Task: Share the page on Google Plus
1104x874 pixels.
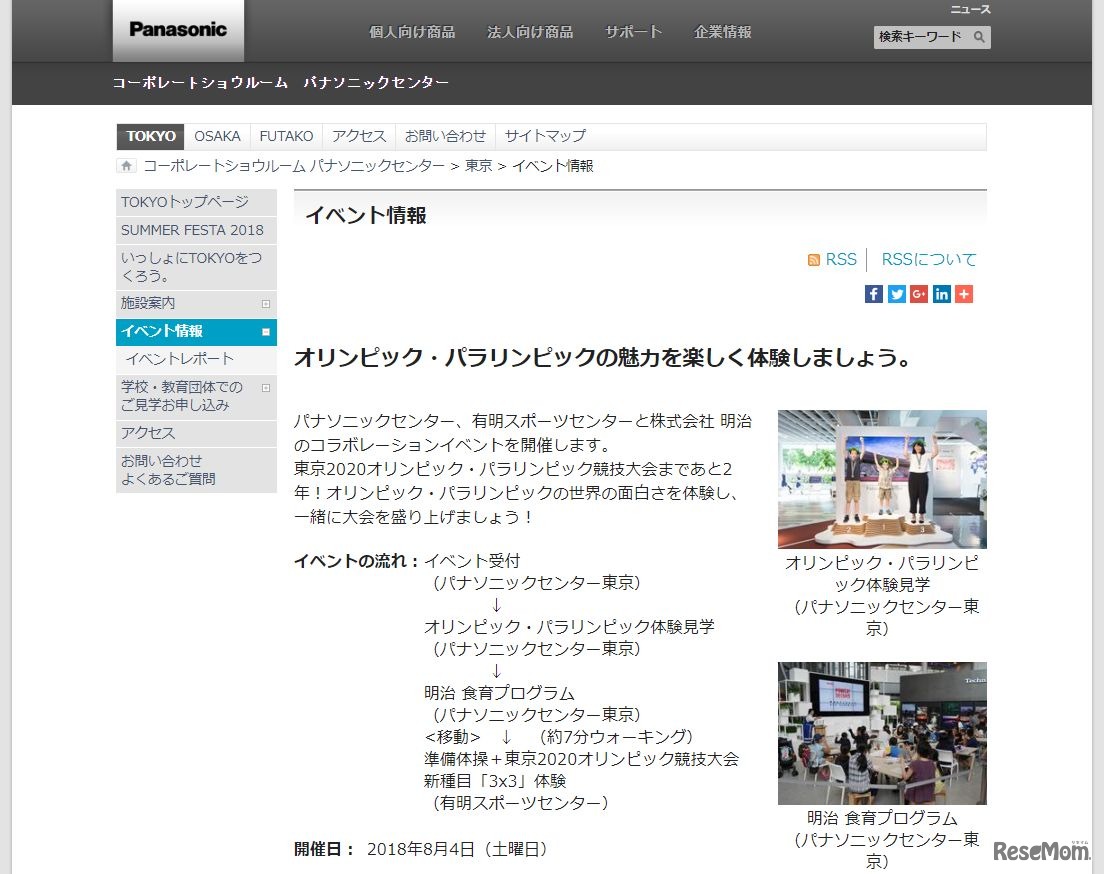Action: tap(919, 294)
